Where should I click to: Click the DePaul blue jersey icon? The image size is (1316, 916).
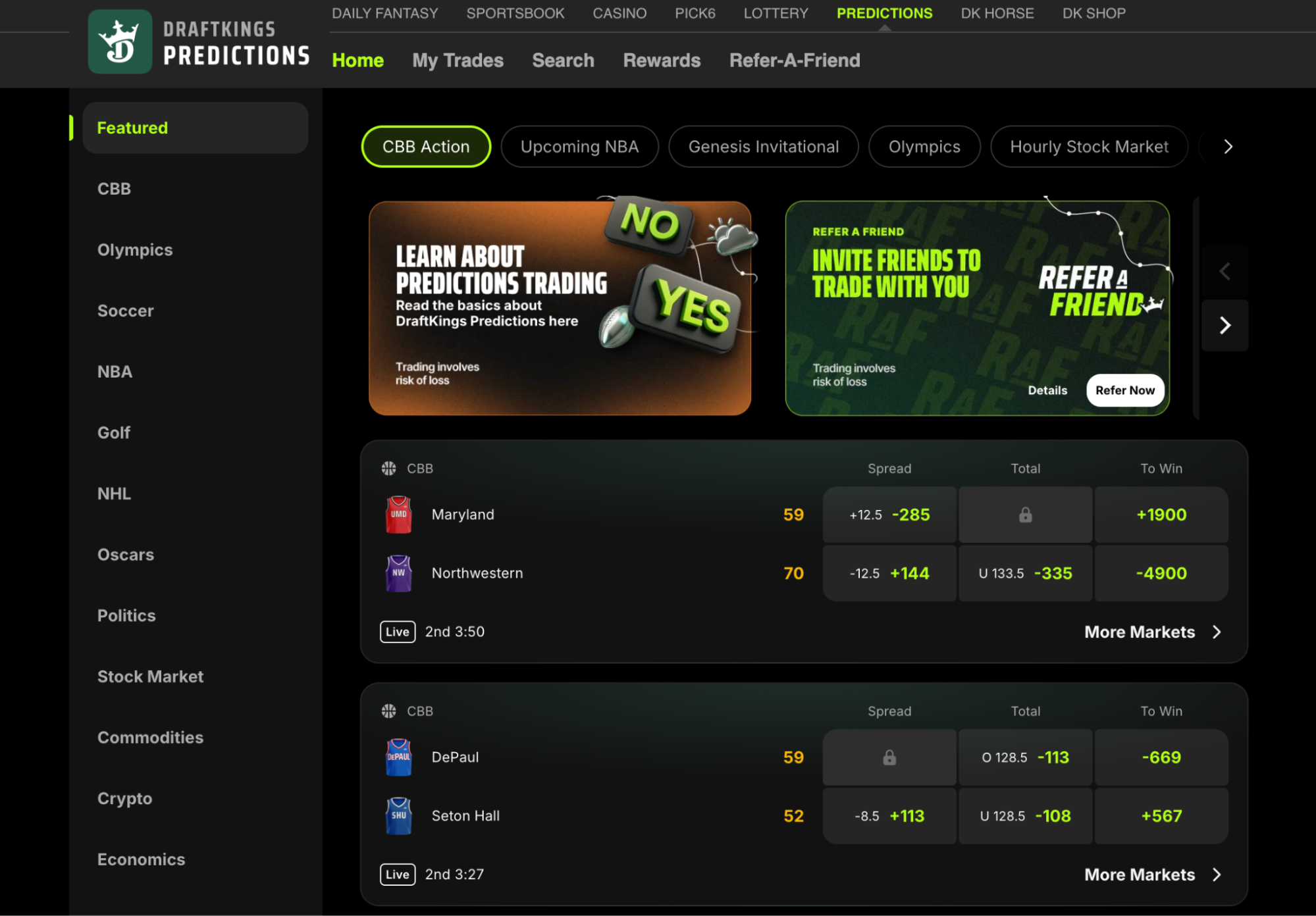[x=398, y=757]
